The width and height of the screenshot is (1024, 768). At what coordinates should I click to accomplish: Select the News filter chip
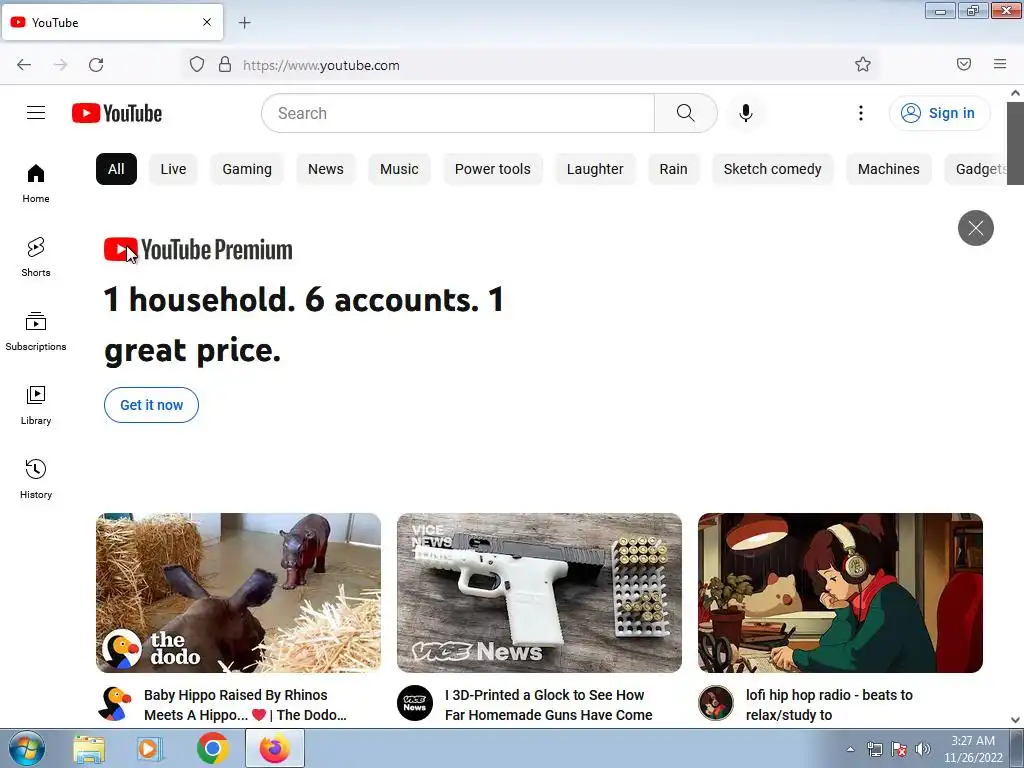pyautogui.click(x=326, y=169)
